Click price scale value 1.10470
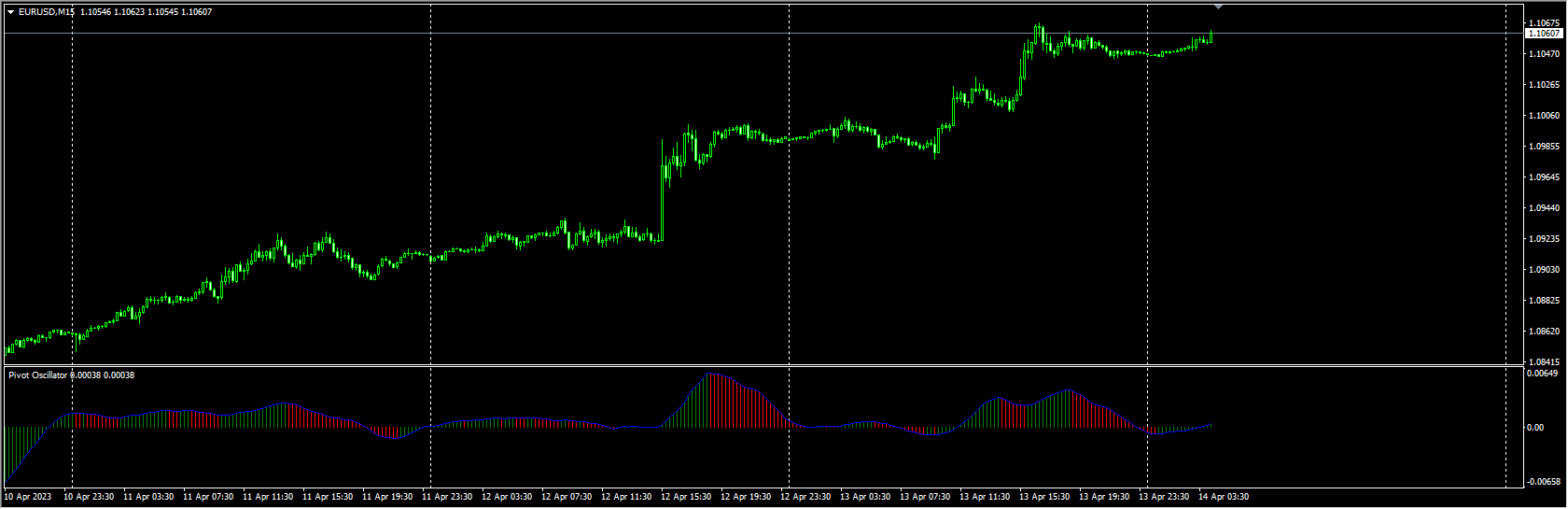 (x=1544, y=54)
